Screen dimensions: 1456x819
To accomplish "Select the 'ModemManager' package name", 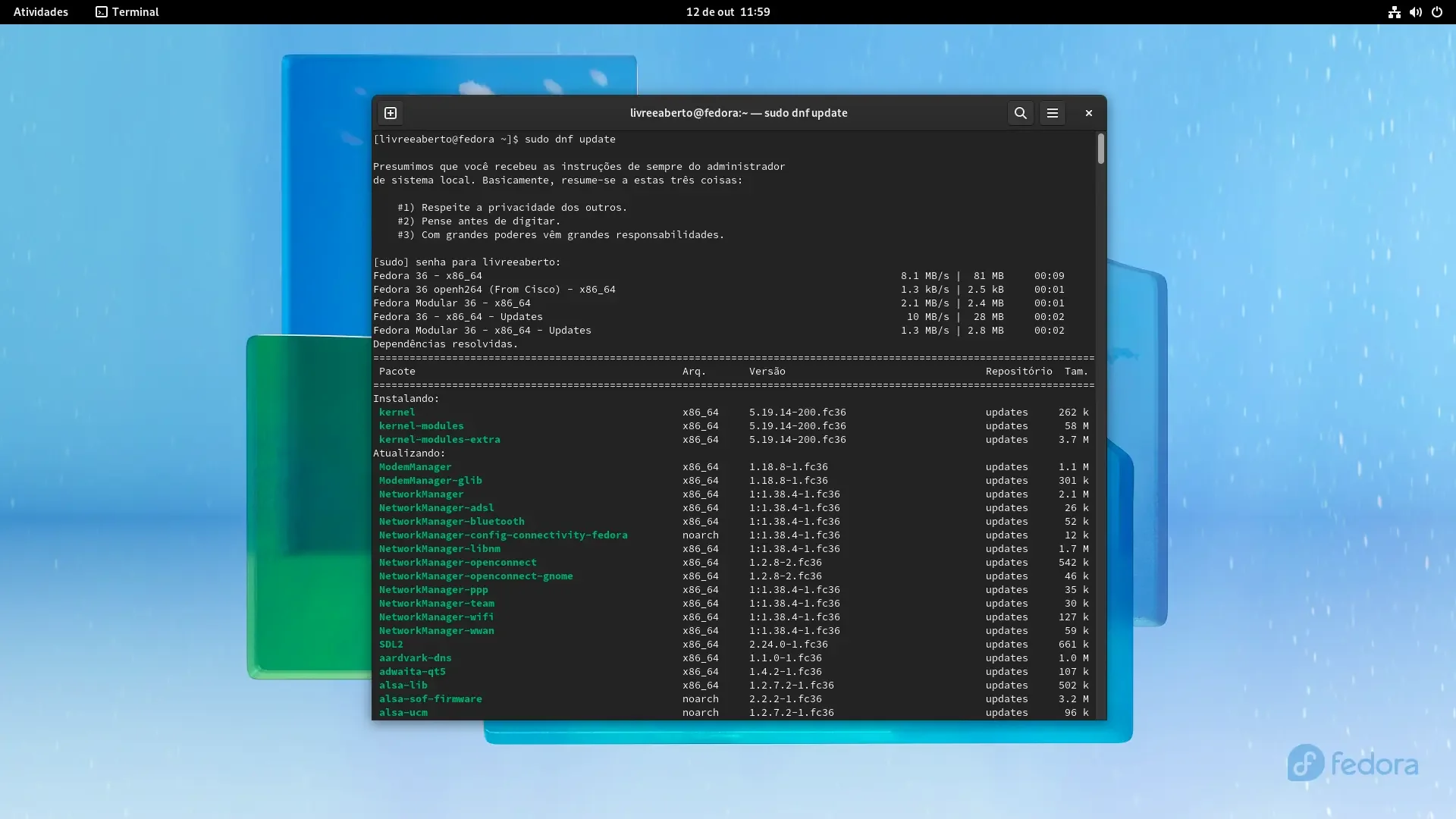I will (416, 467).
